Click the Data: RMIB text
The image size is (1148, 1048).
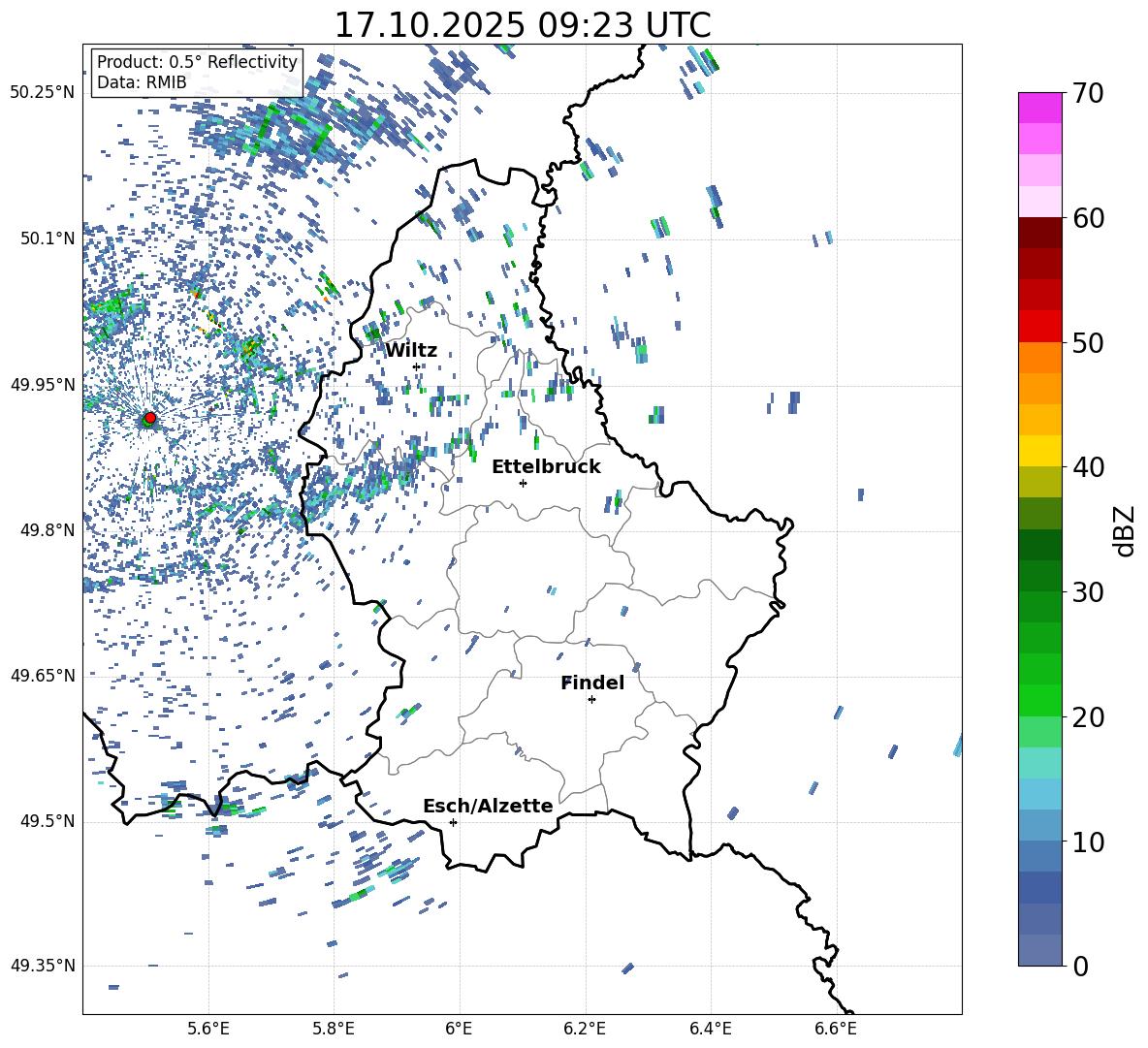(142, 82)
